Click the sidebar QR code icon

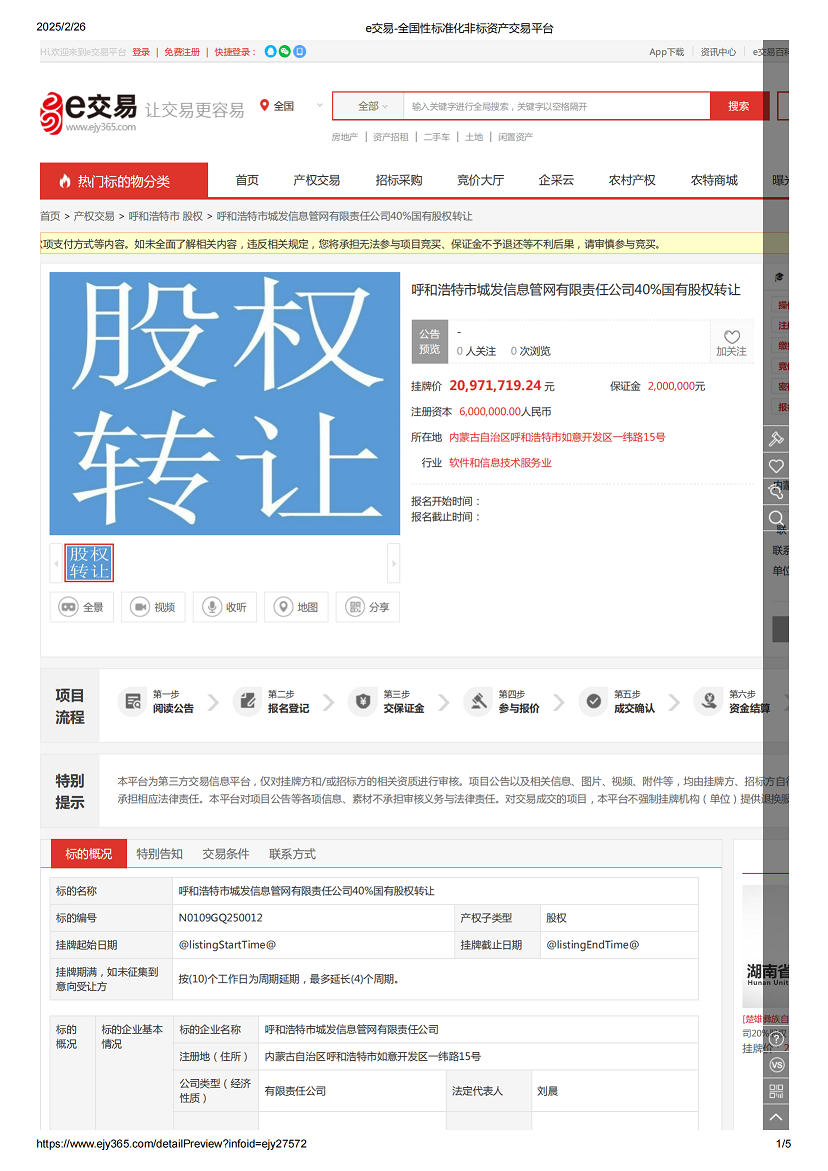pyautogui.click(x=776, y=1090)
